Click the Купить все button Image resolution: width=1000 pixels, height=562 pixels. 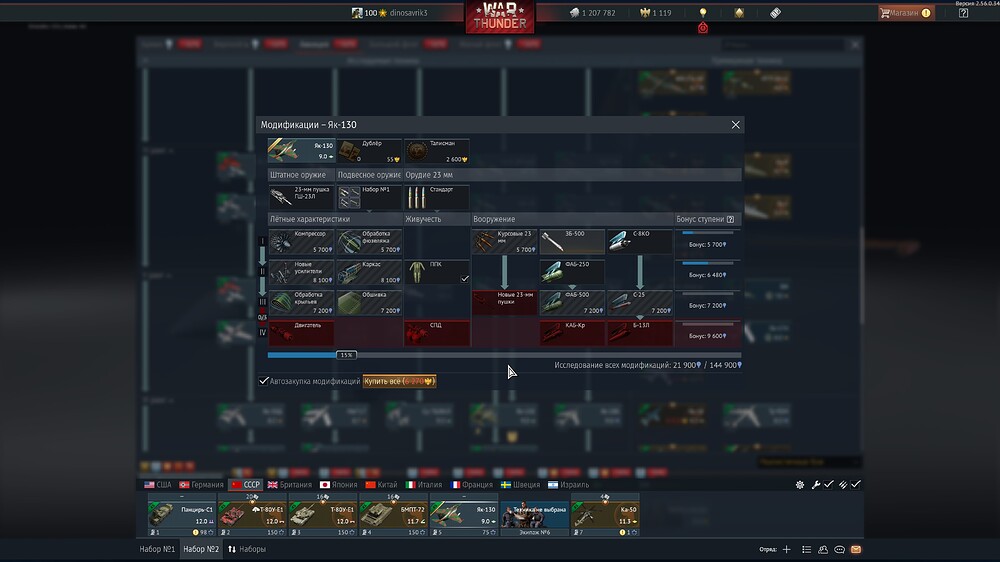(x=399, y=381)
